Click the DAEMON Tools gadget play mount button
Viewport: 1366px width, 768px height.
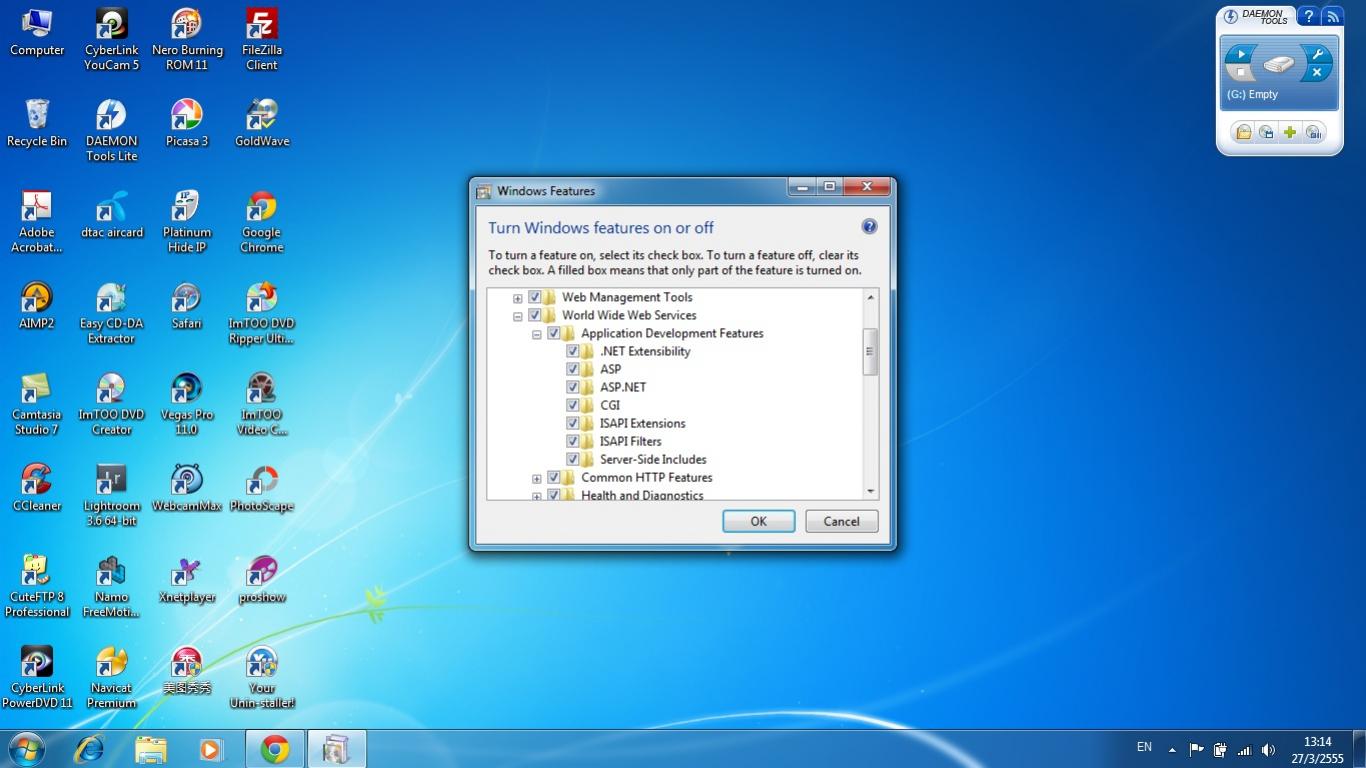coord(1241,54)
